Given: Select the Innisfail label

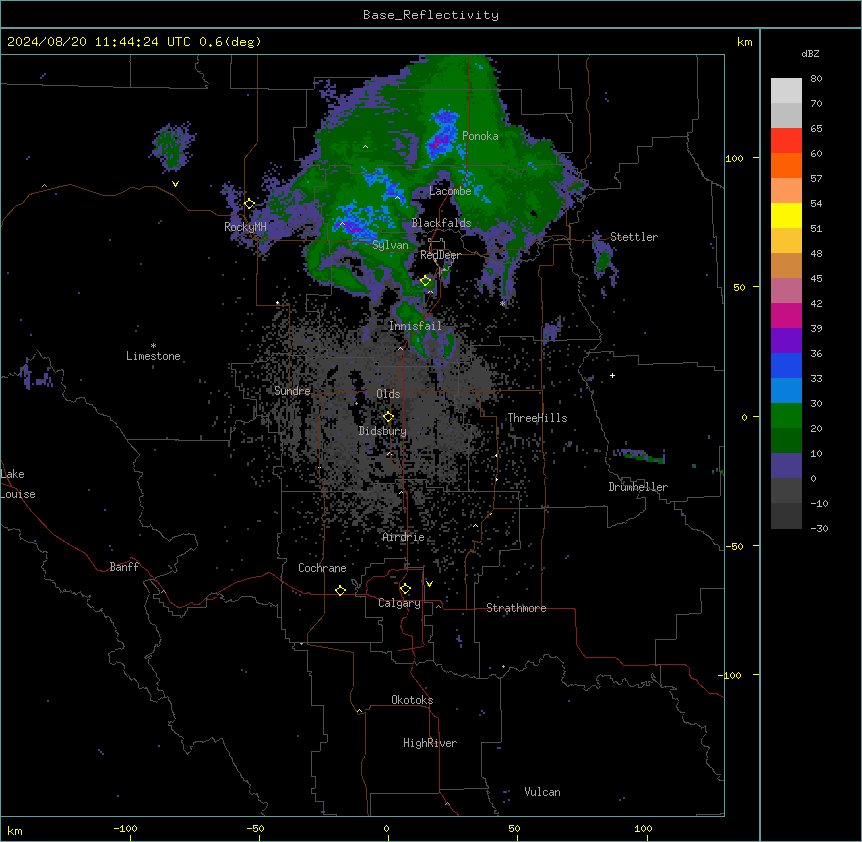Looking at the screenshot, I should (x=415, y=326).
